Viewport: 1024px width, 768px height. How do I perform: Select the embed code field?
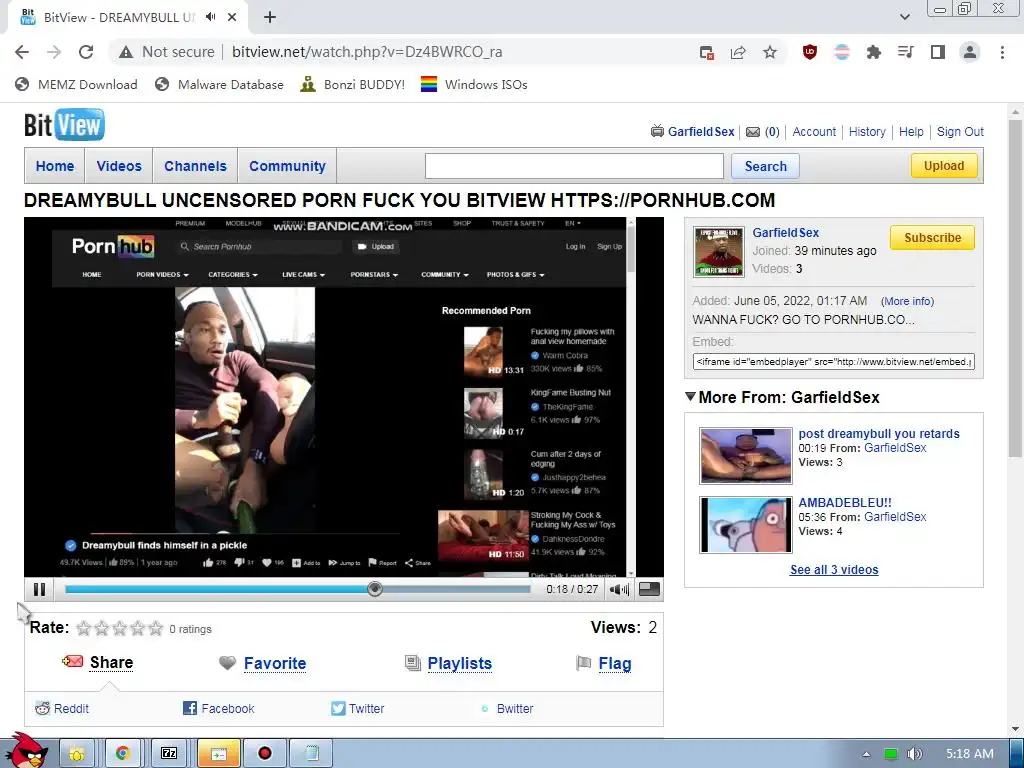(x=833, y=361)
